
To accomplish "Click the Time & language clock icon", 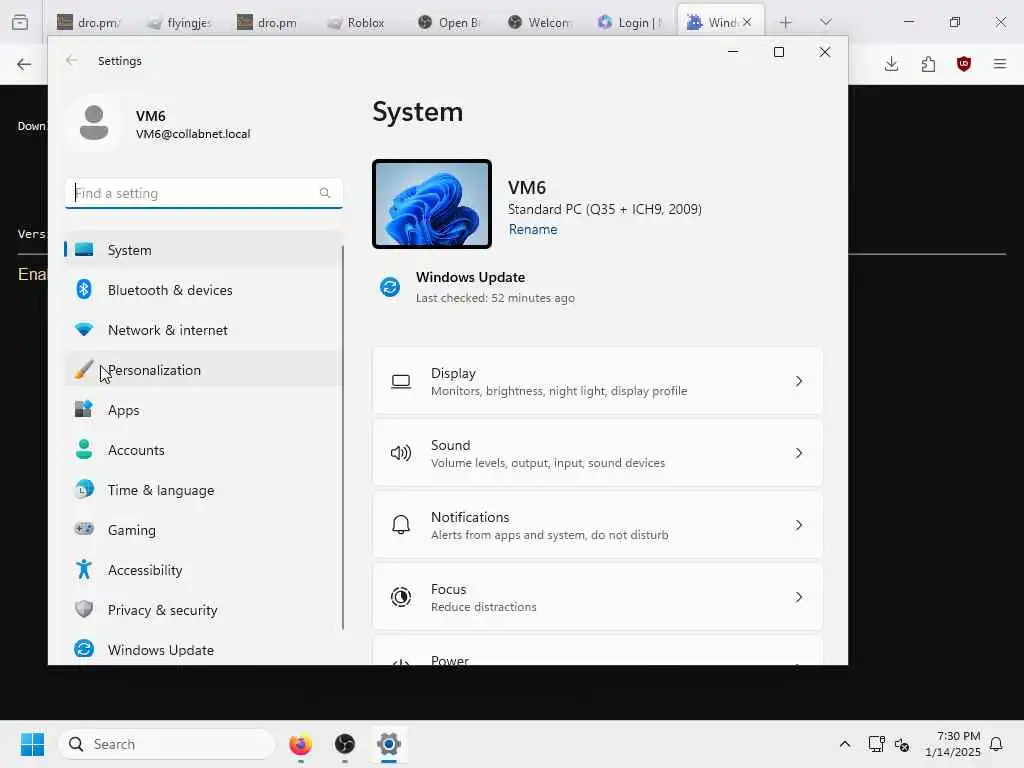I will point(84,489).
